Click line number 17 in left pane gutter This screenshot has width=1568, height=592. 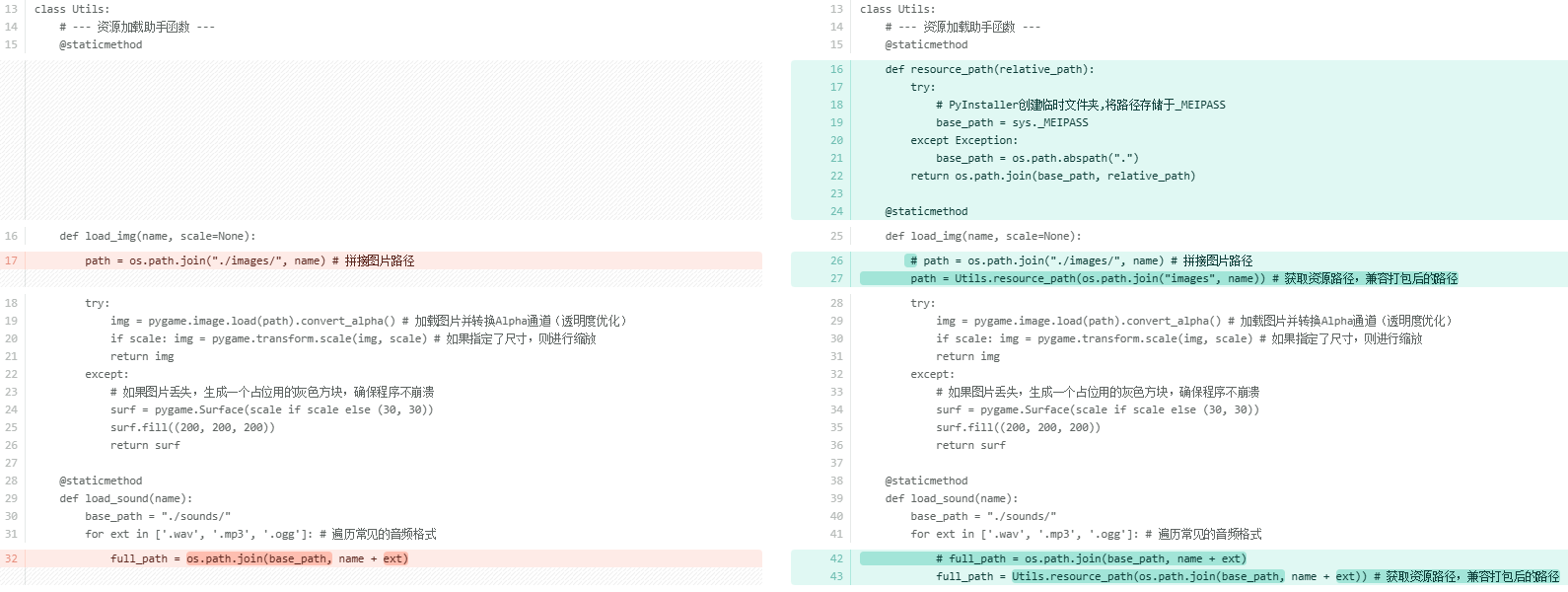click(x=11, y=261)
